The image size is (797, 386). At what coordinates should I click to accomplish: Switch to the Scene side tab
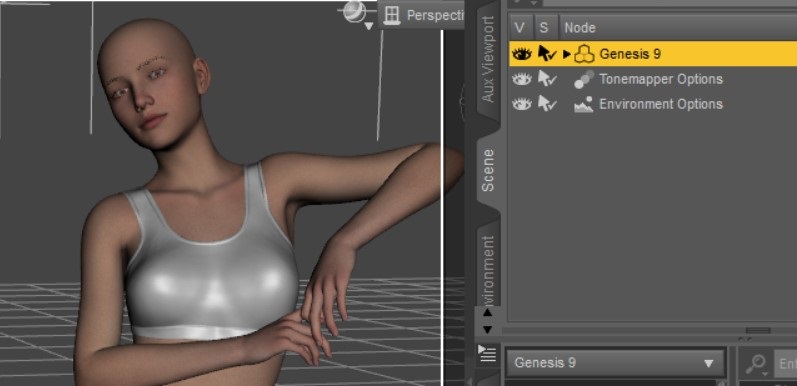488,170
